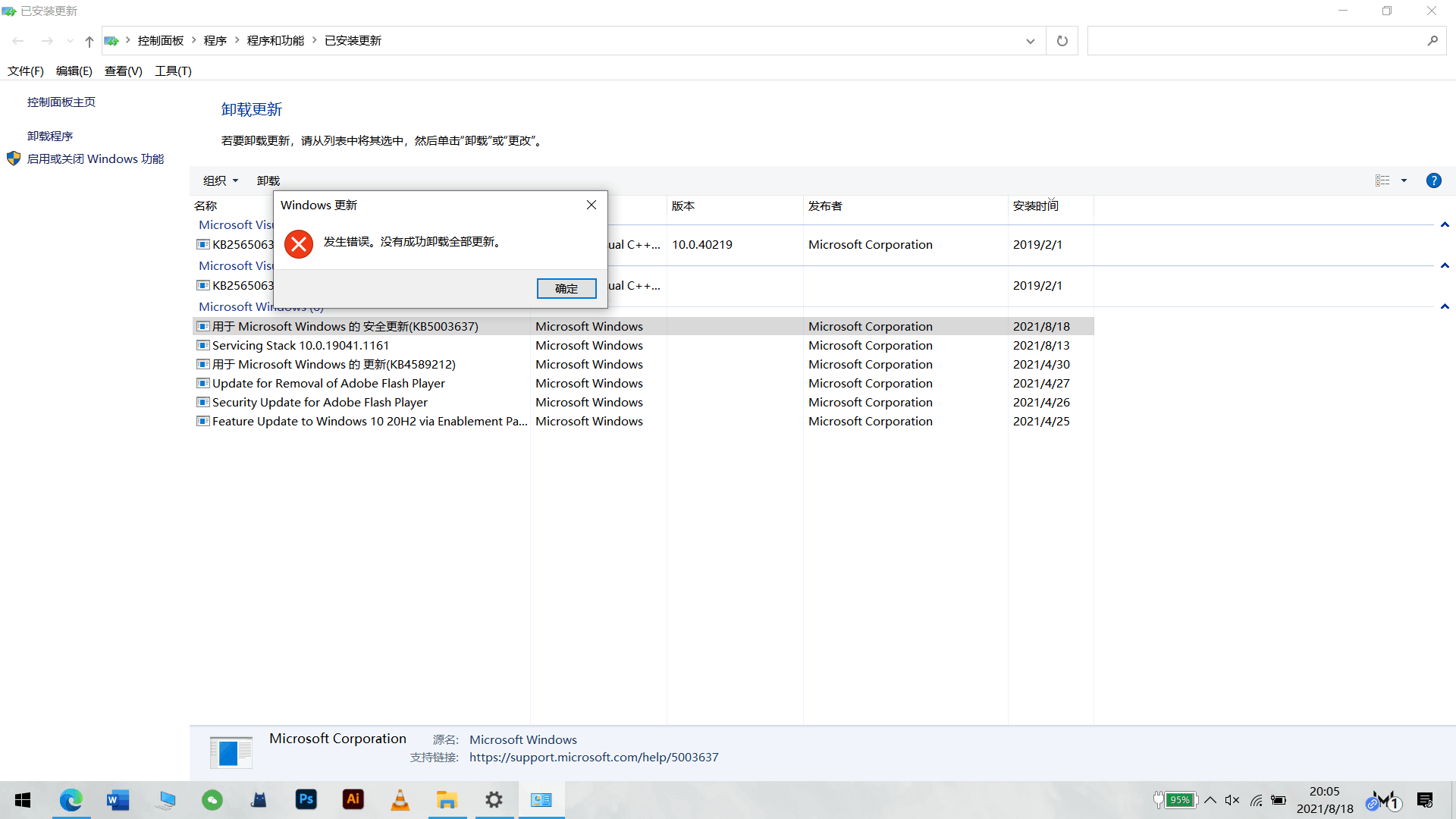Open the 工具(T) menu
The image size is (1456, 819).
point(173,71)
